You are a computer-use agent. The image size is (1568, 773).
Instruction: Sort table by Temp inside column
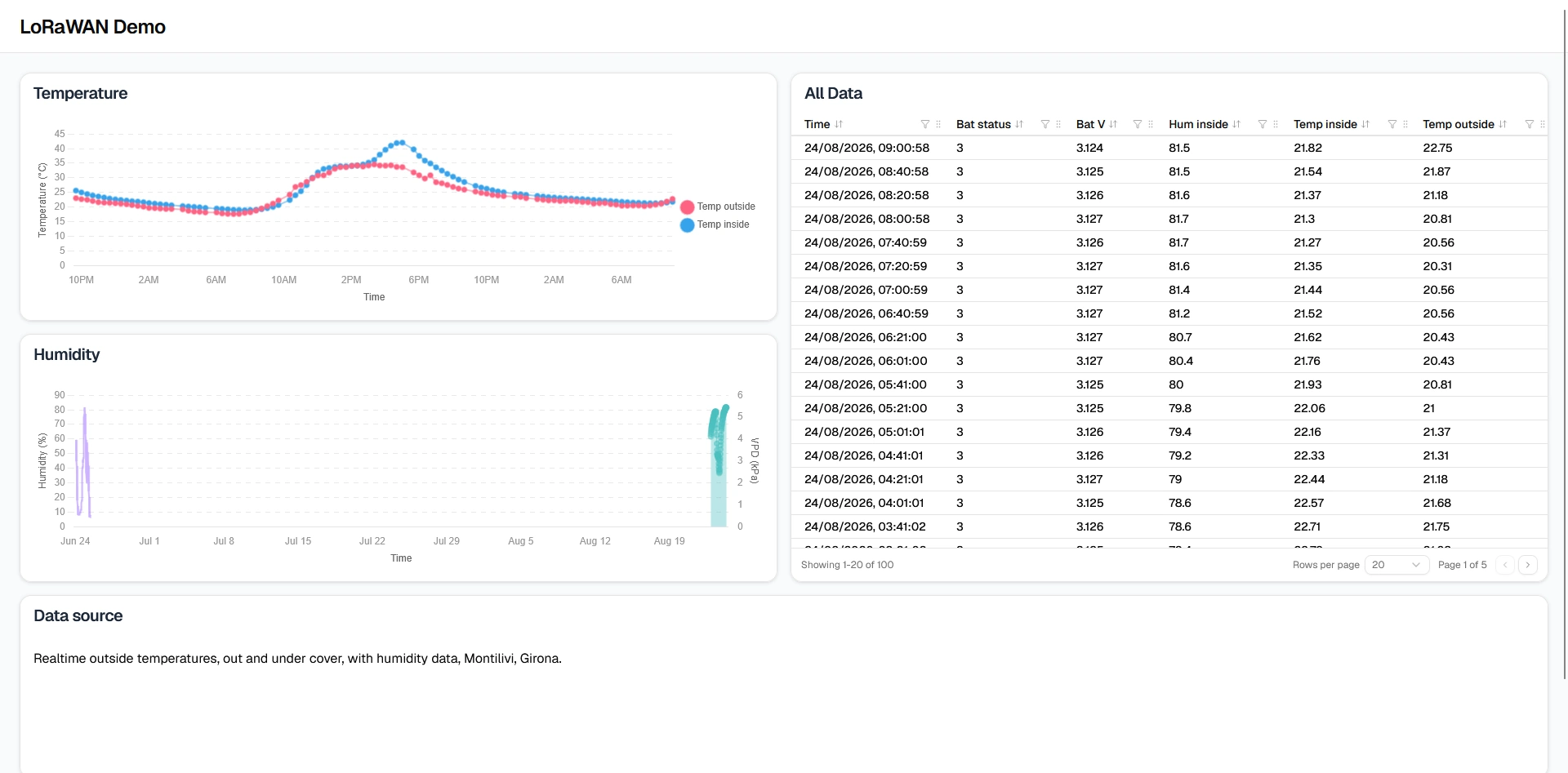click(x=1365, y=124)
